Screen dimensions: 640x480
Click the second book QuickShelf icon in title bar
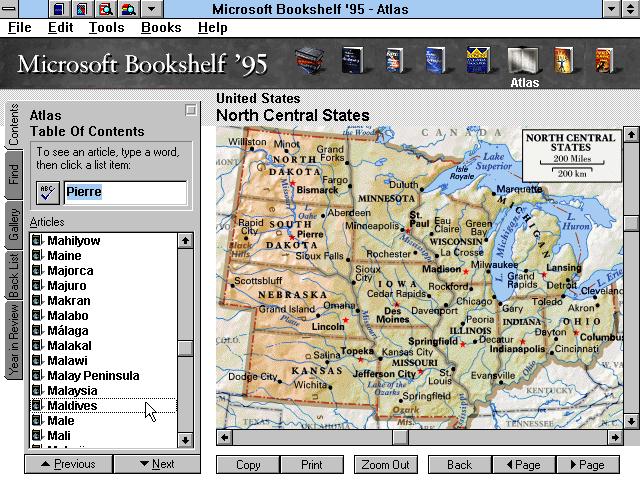[82, 9]
